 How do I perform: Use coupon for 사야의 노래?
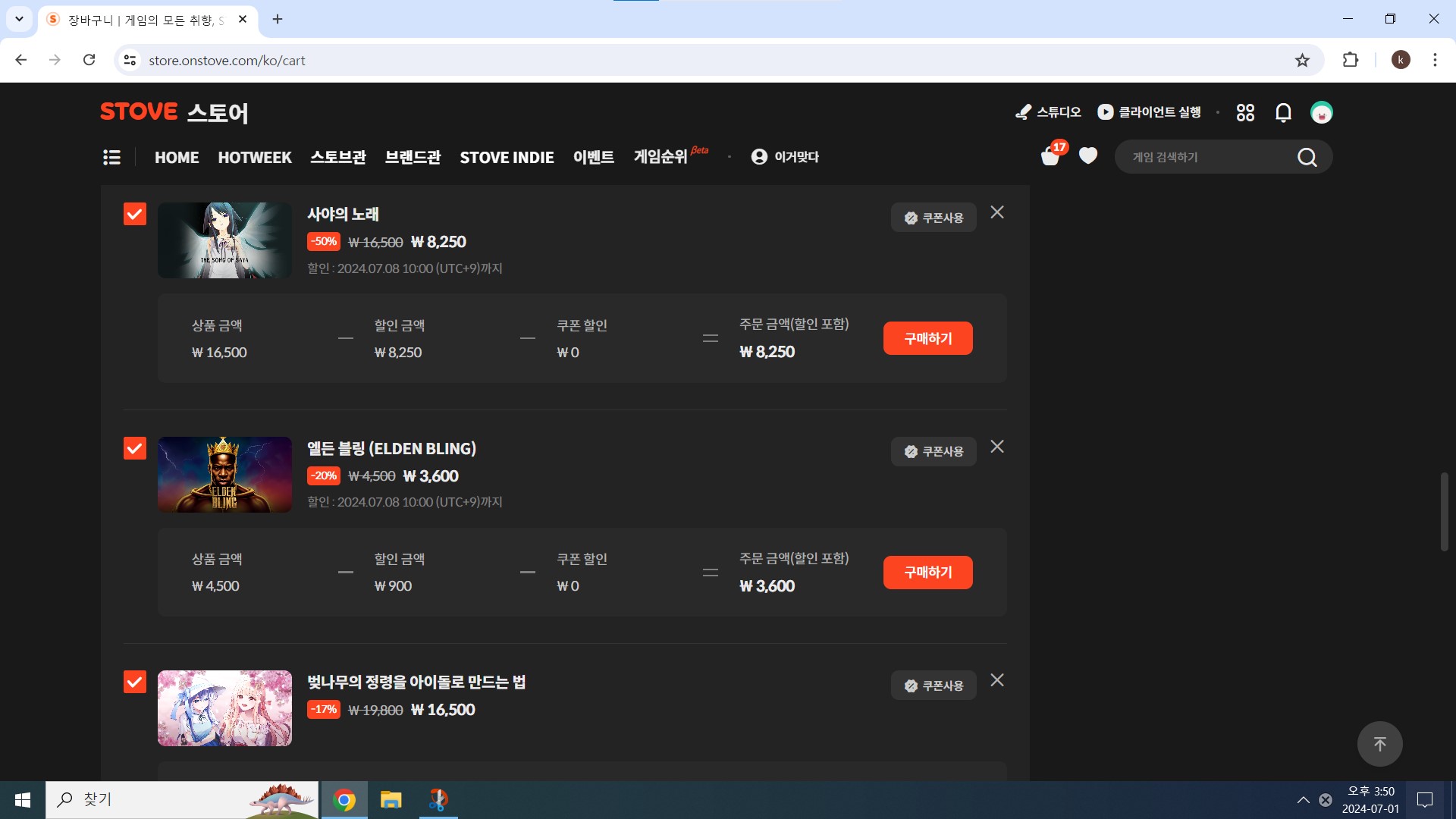pos(934,218)
